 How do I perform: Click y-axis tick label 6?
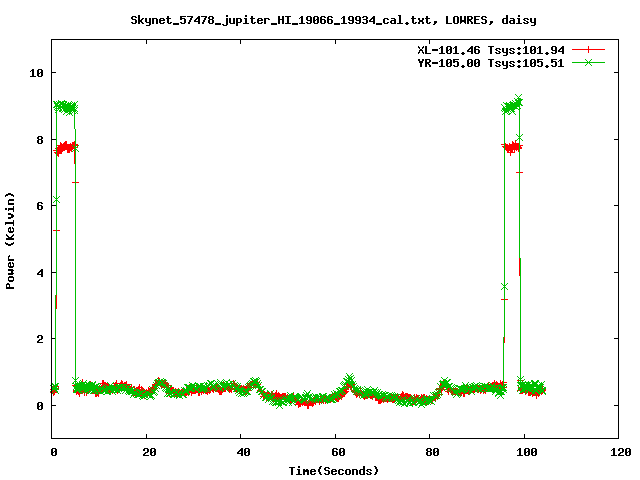[40, 206]
